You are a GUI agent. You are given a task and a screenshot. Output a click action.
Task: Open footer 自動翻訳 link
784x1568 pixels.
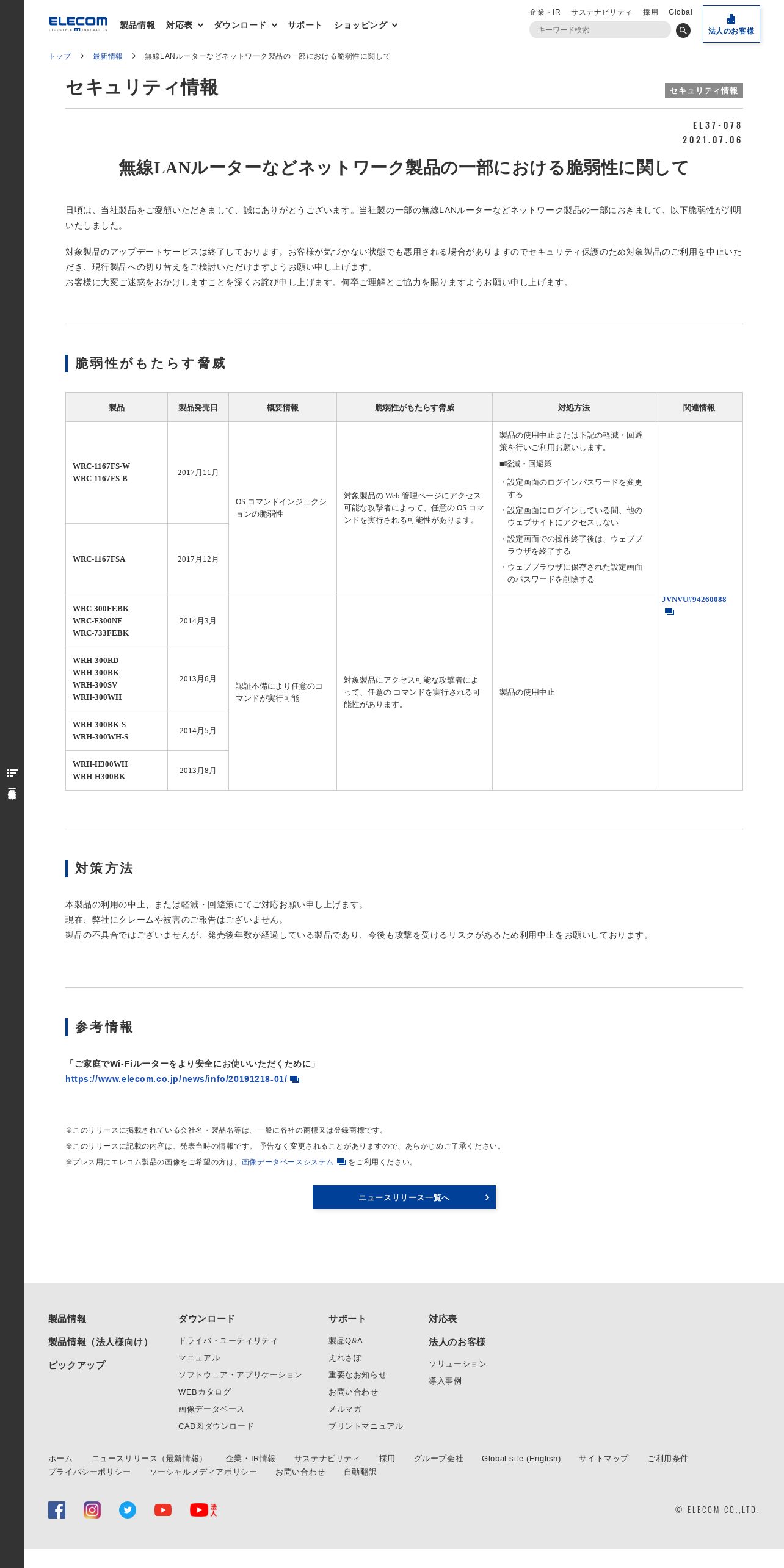pyautogui.click(x=360, y=1472)
